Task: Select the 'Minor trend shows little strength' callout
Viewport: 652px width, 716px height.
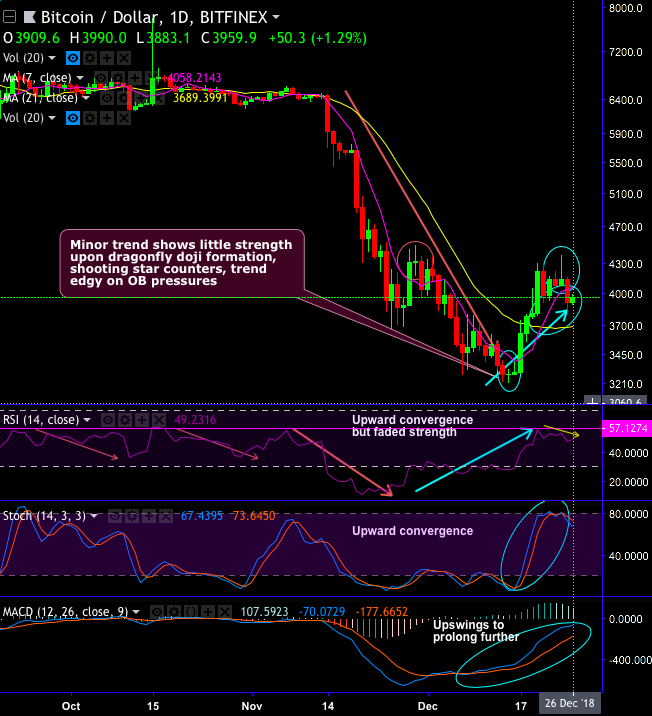Action: click(x=182, y=263)
